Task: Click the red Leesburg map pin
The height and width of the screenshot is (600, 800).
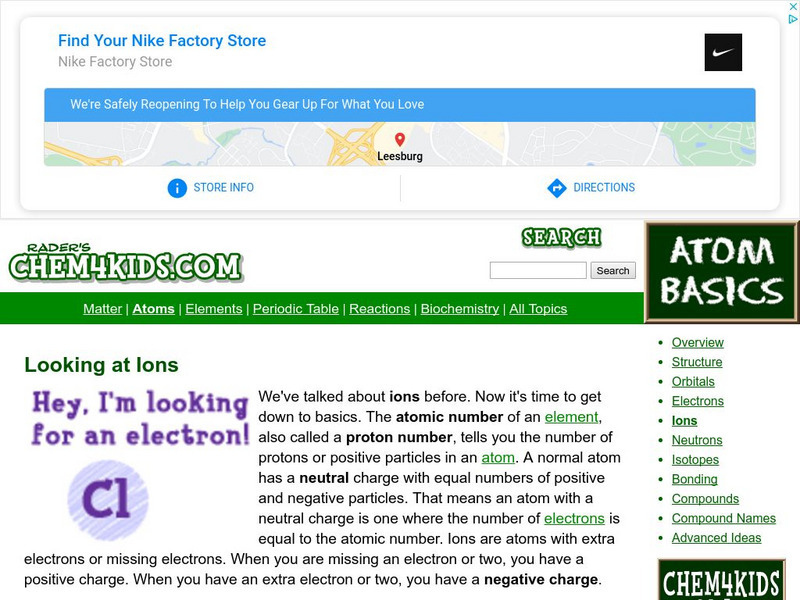Action: coord(400,139)
